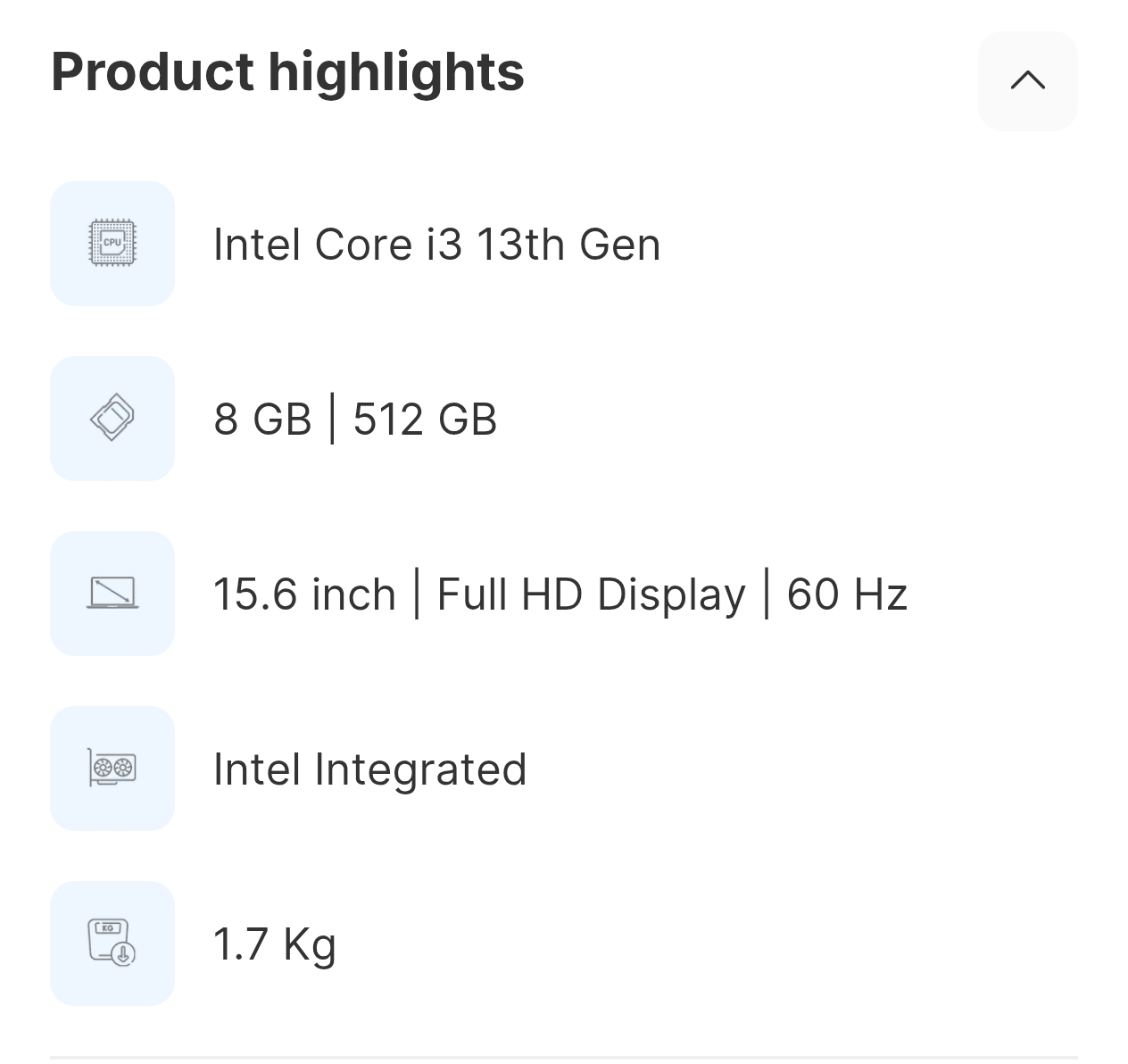Click the Intel Core i3 13th Gen text
The height and width of the screenshot is (1064, 1128).
436,243
